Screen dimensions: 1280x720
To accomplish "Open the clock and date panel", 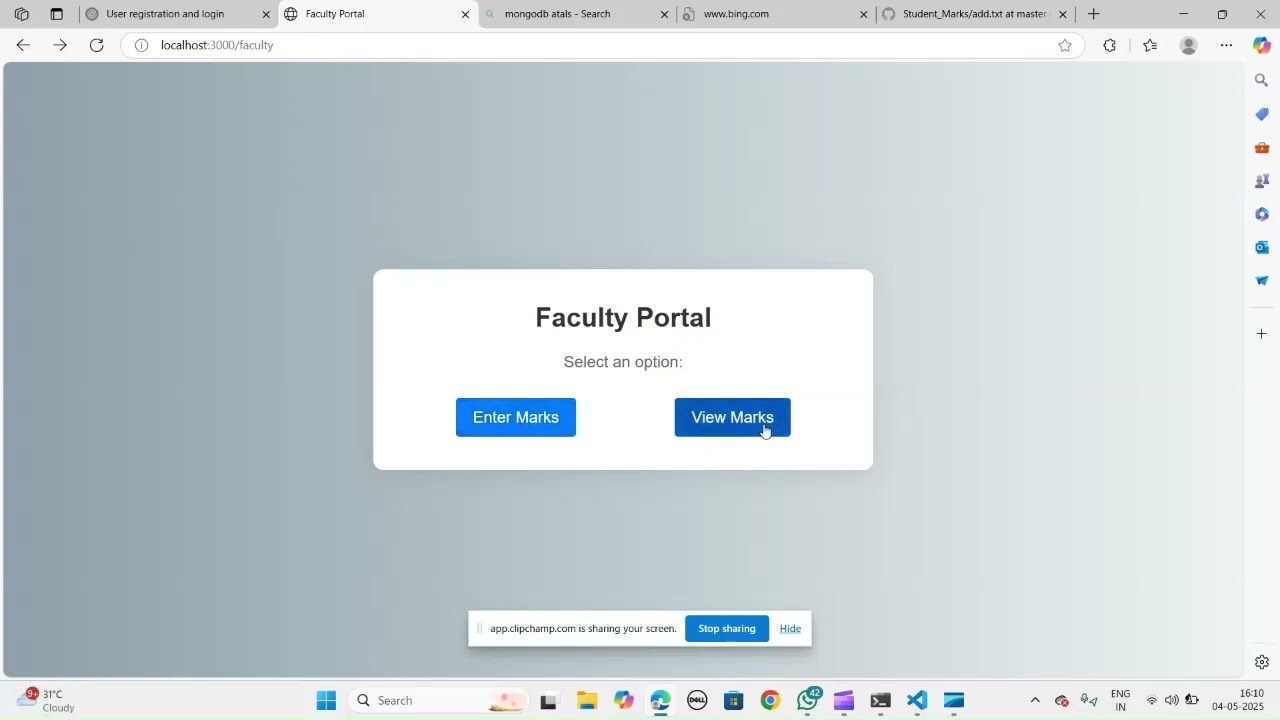I will (x=1238, y=700).
